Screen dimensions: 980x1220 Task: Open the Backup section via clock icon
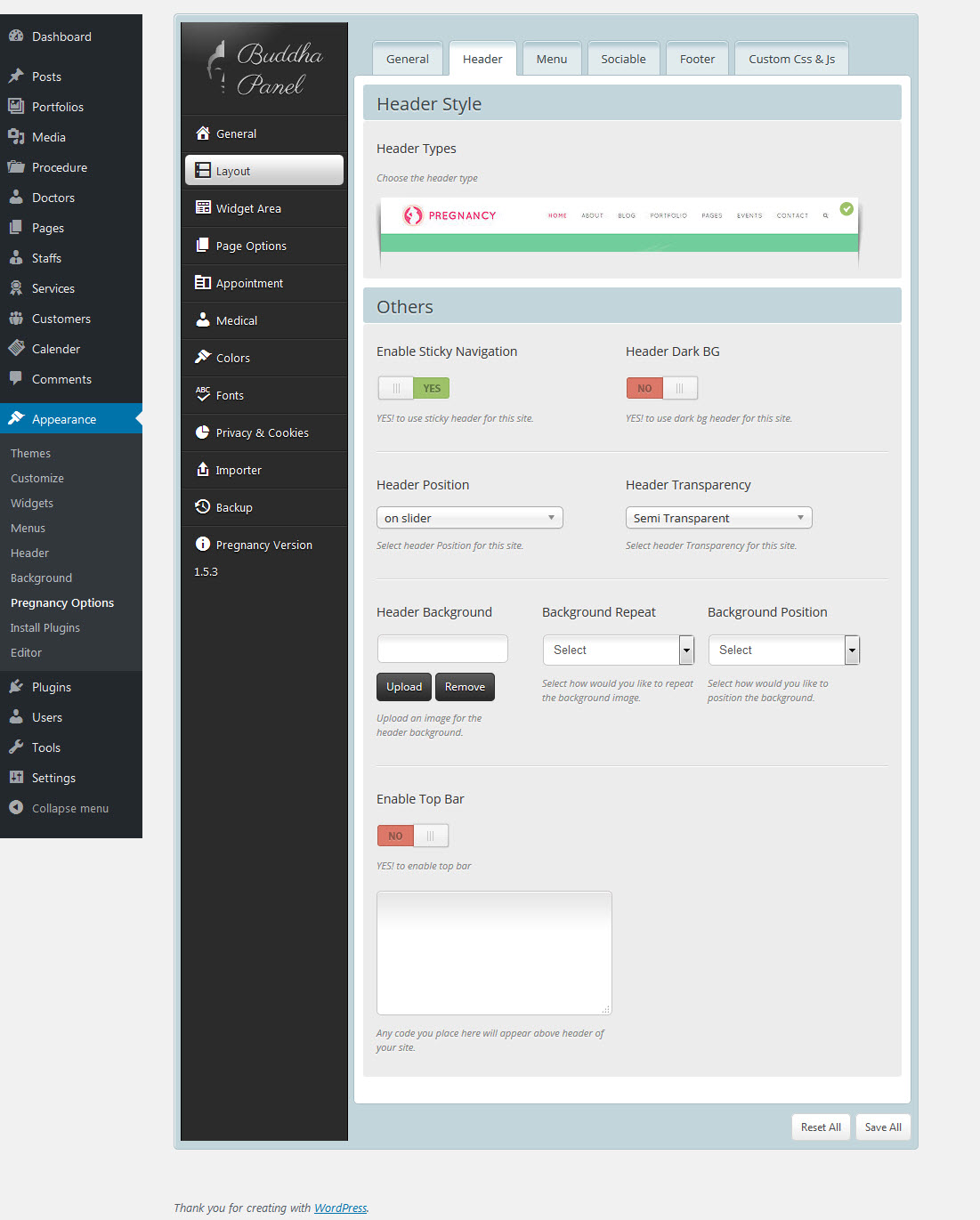point(204,506)
